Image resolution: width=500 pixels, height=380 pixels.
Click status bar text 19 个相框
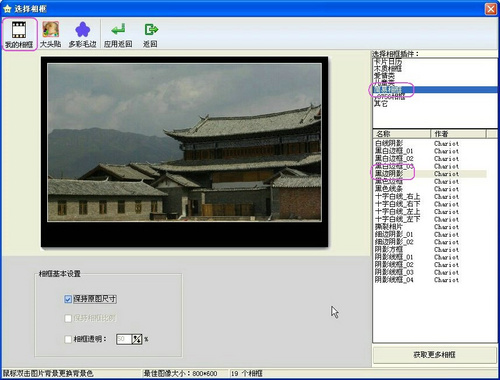coord(247,374)
